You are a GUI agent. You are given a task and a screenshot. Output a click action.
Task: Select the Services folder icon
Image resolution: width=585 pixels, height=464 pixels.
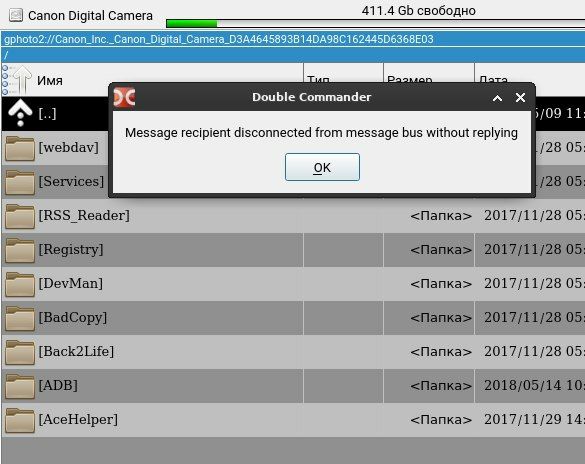point(20,182)
